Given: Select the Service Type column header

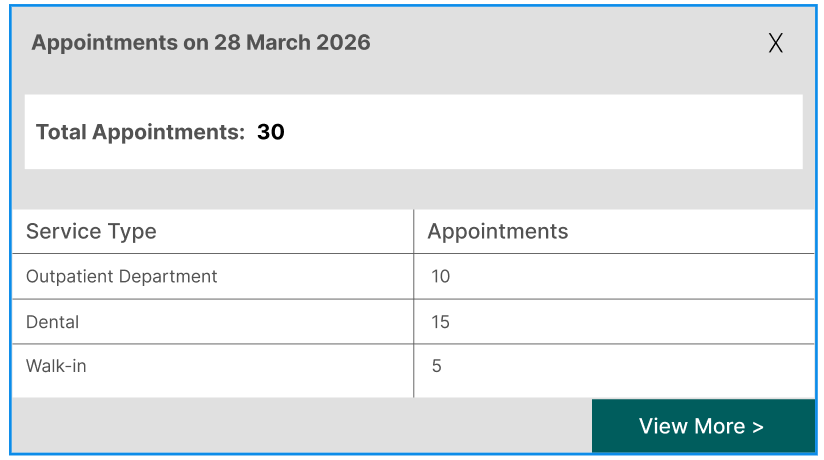Looking at the screenshot, I should [x=91, y=232].
